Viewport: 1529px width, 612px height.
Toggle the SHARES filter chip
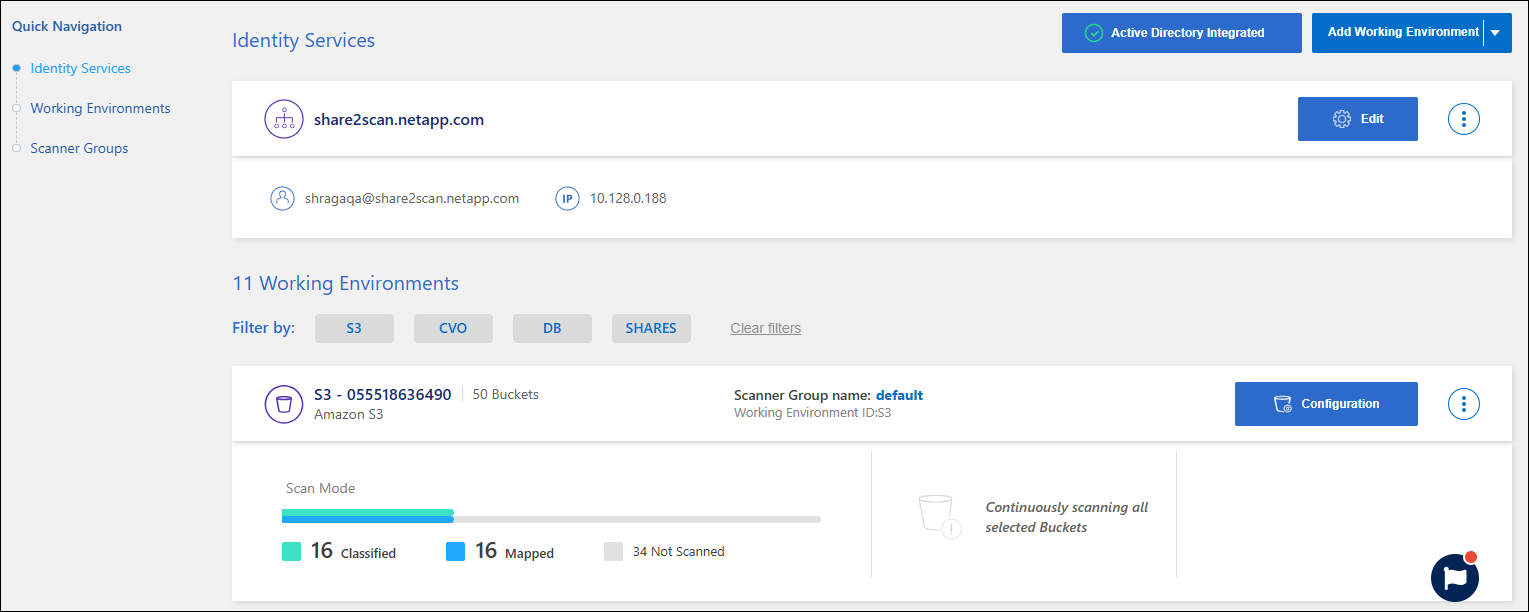(x=651, y=328)
